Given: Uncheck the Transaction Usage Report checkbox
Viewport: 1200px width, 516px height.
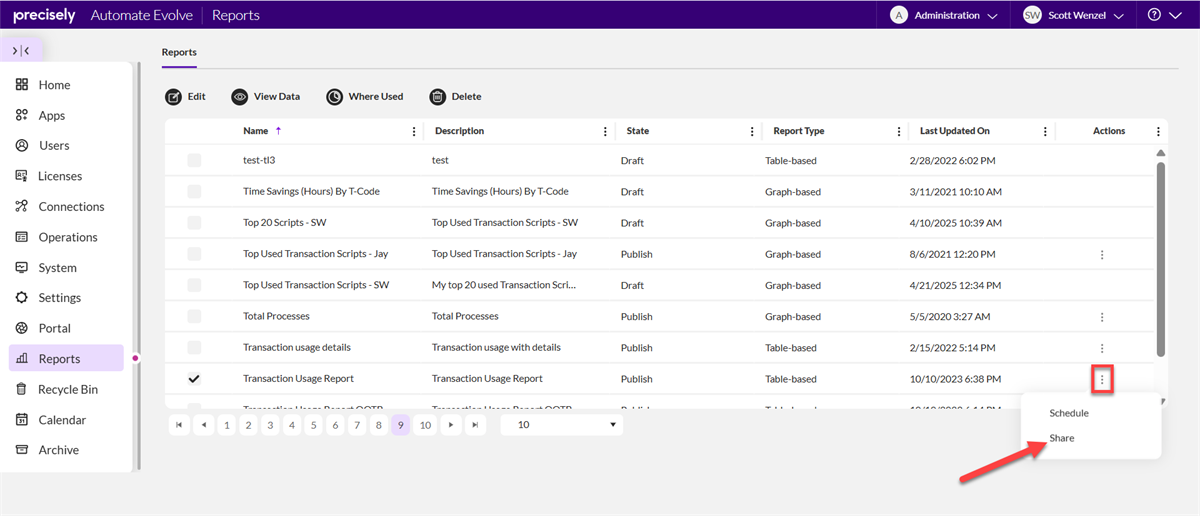Looking at the screenshot, I should coord(194,379).
